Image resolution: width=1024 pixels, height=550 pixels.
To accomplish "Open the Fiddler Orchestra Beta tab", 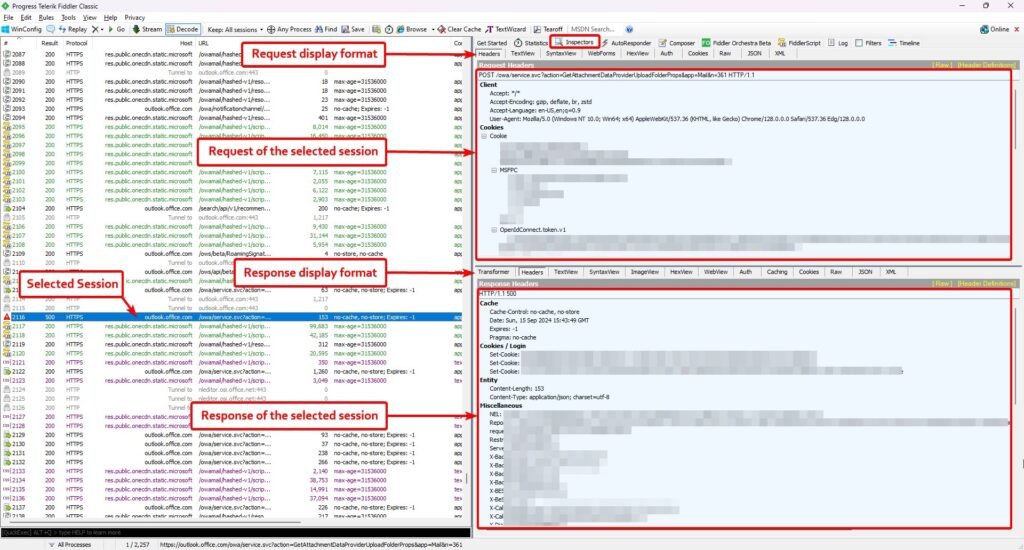I will pos(737,43).
